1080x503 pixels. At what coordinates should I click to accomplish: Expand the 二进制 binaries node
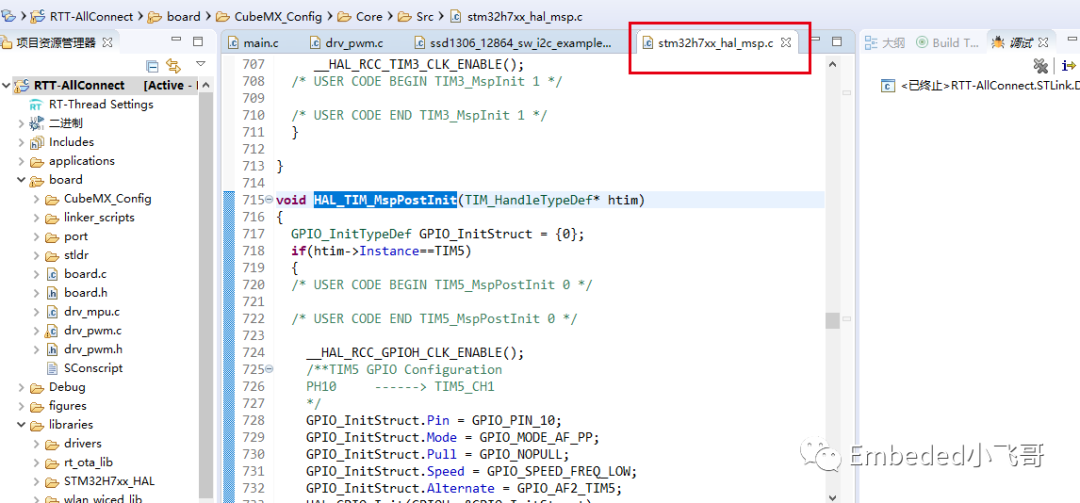coord(21,123)
